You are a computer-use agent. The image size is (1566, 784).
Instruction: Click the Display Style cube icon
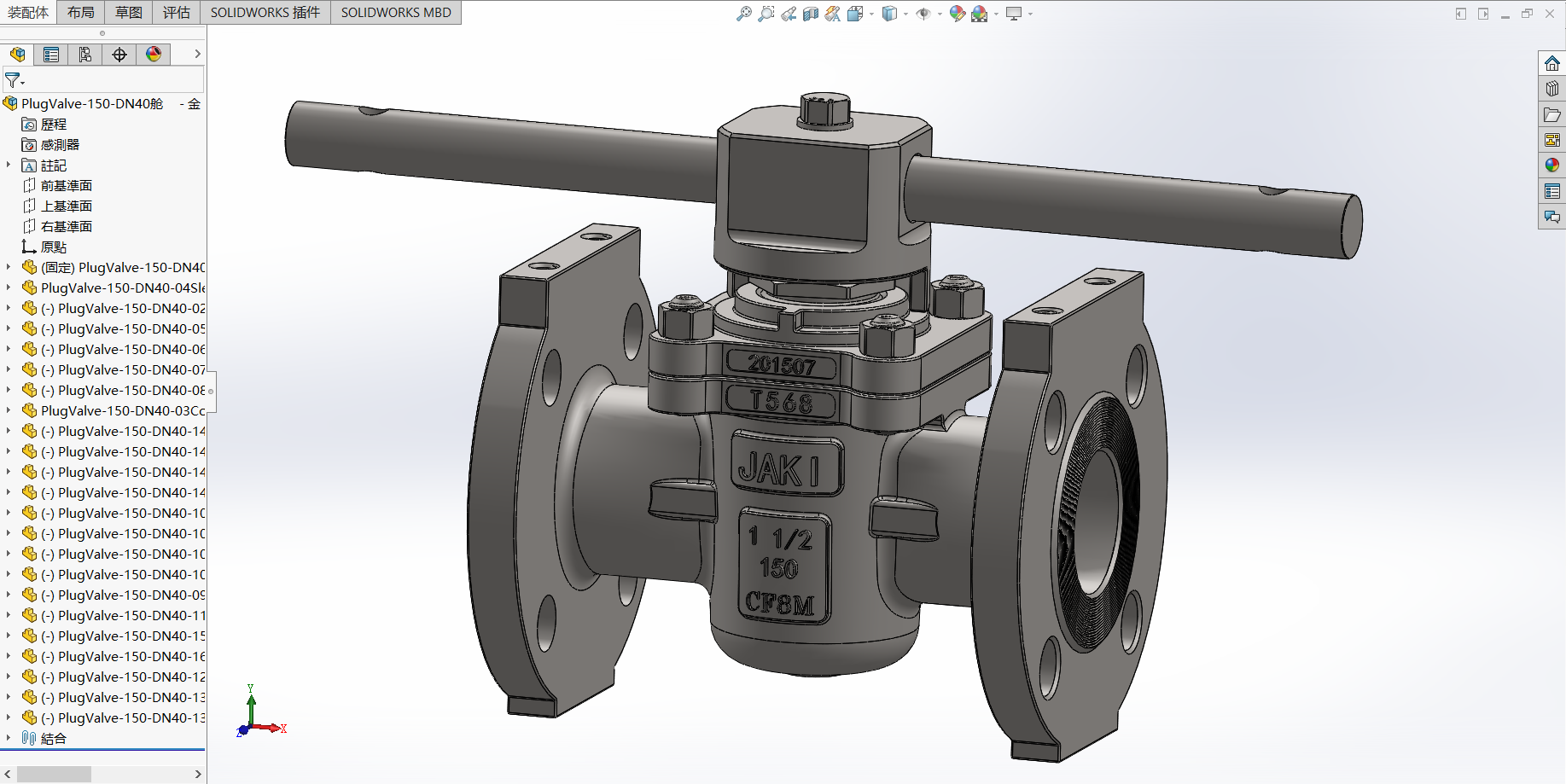pyautogui.click(x=889, y=14)
